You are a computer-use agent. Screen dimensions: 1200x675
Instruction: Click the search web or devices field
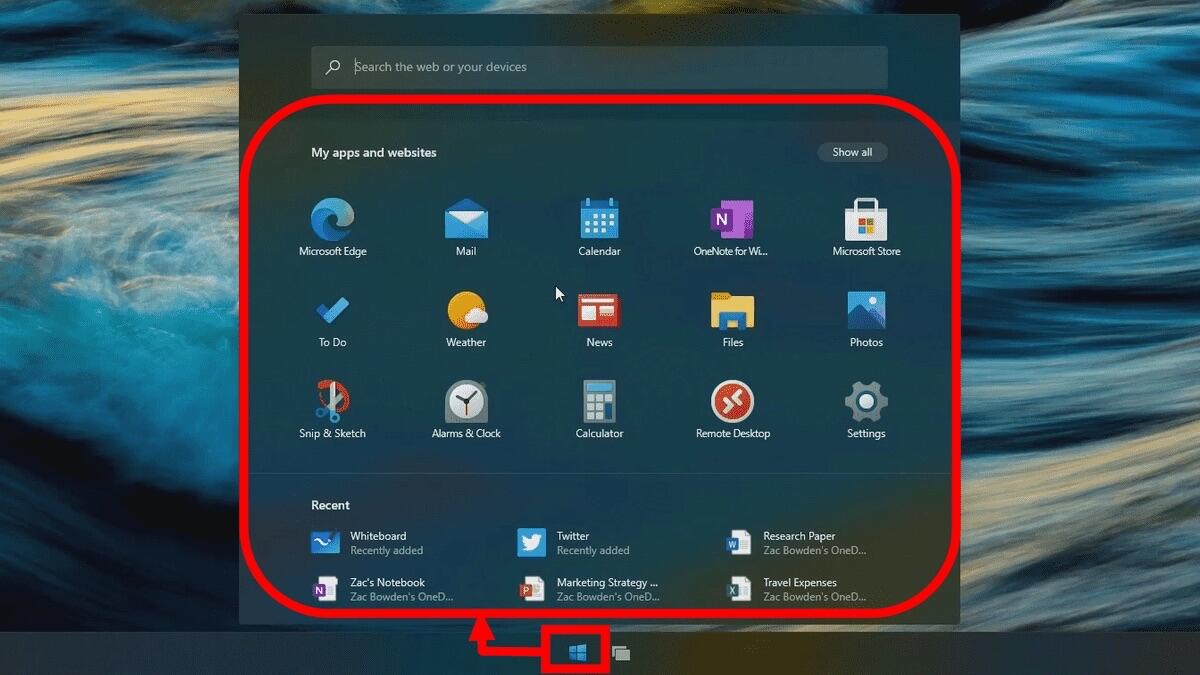599,67
